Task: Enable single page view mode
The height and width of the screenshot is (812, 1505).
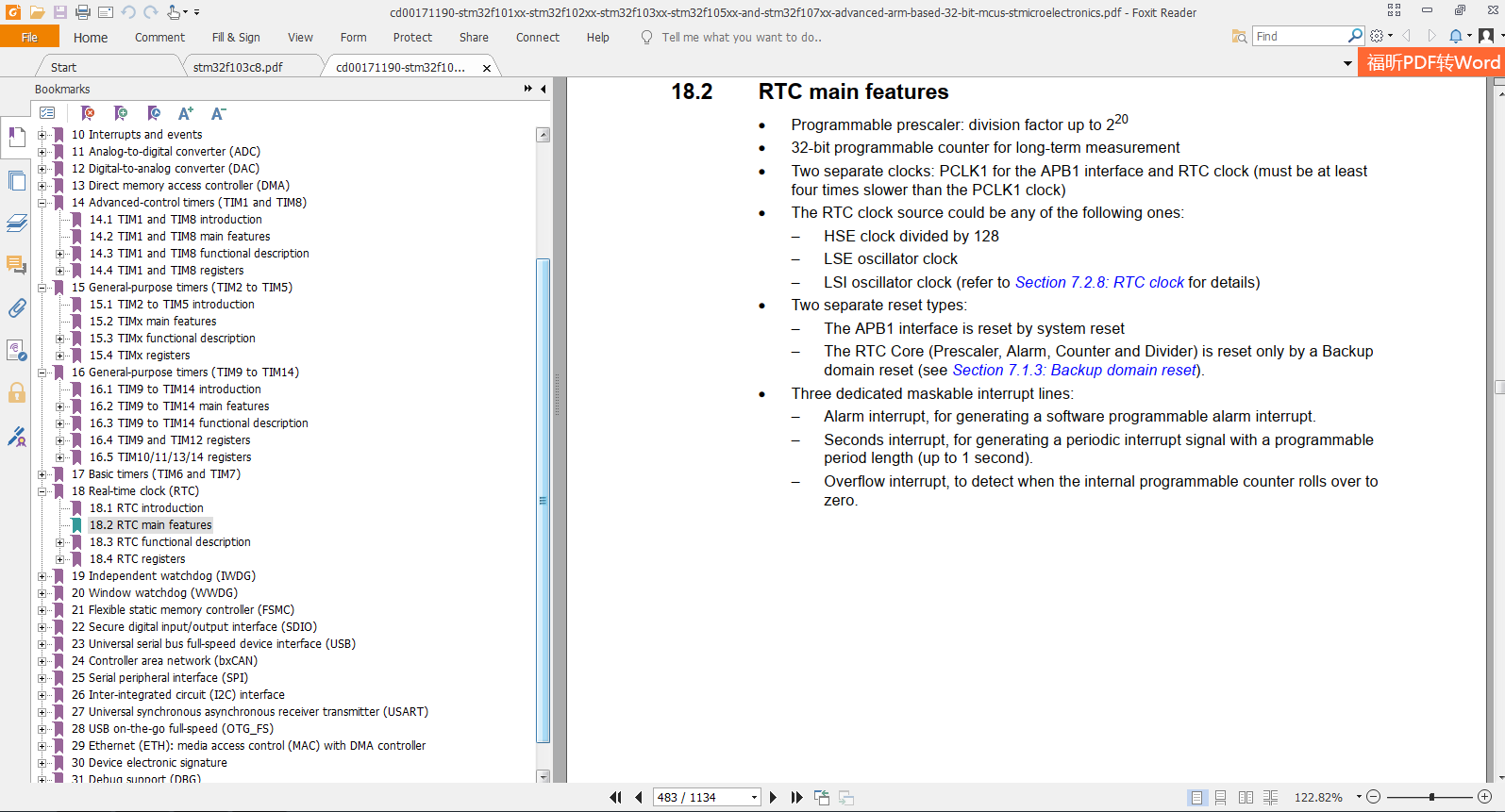Action: tap(1196, 798)
